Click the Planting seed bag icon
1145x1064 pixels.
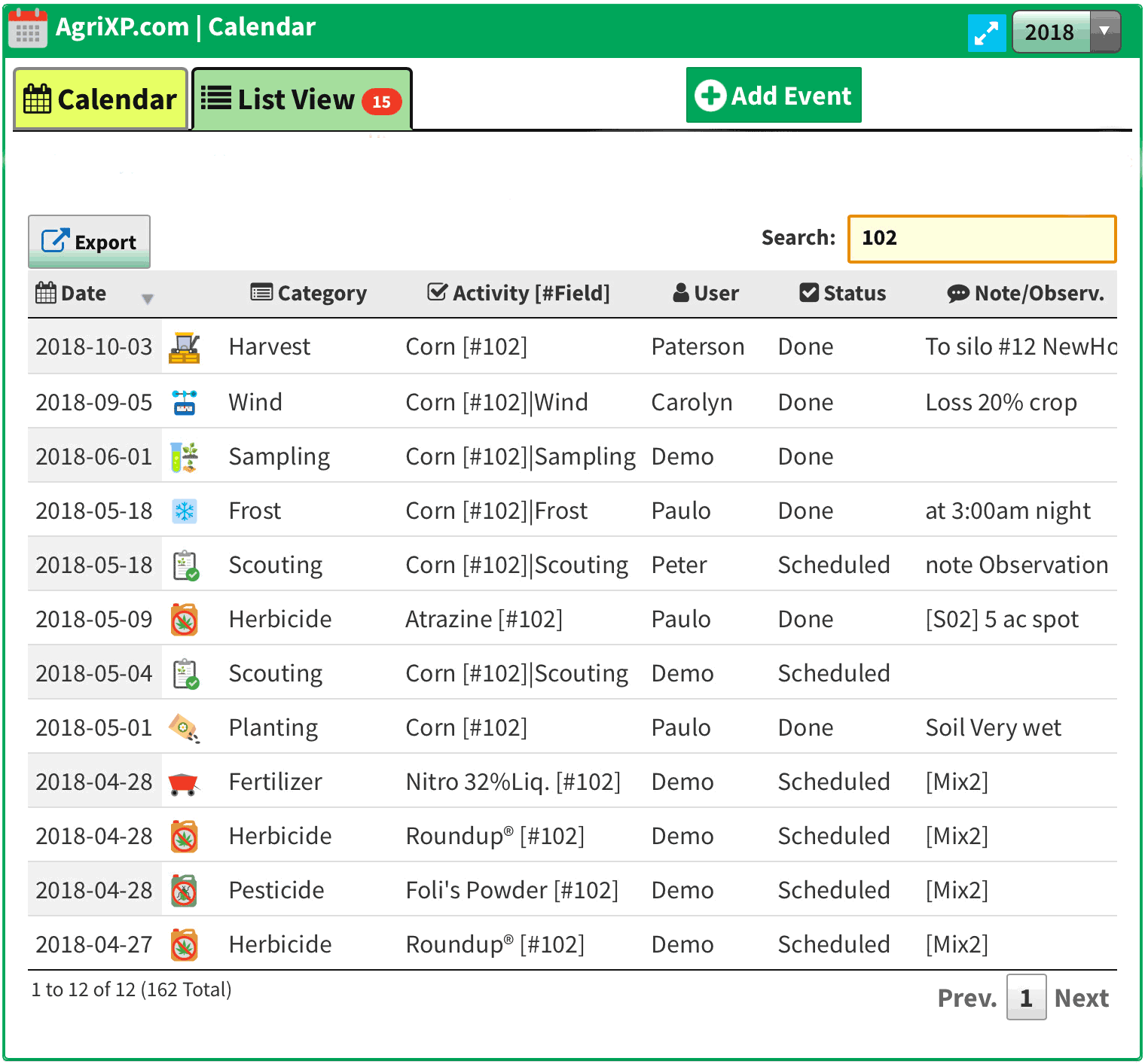point(185,728)
